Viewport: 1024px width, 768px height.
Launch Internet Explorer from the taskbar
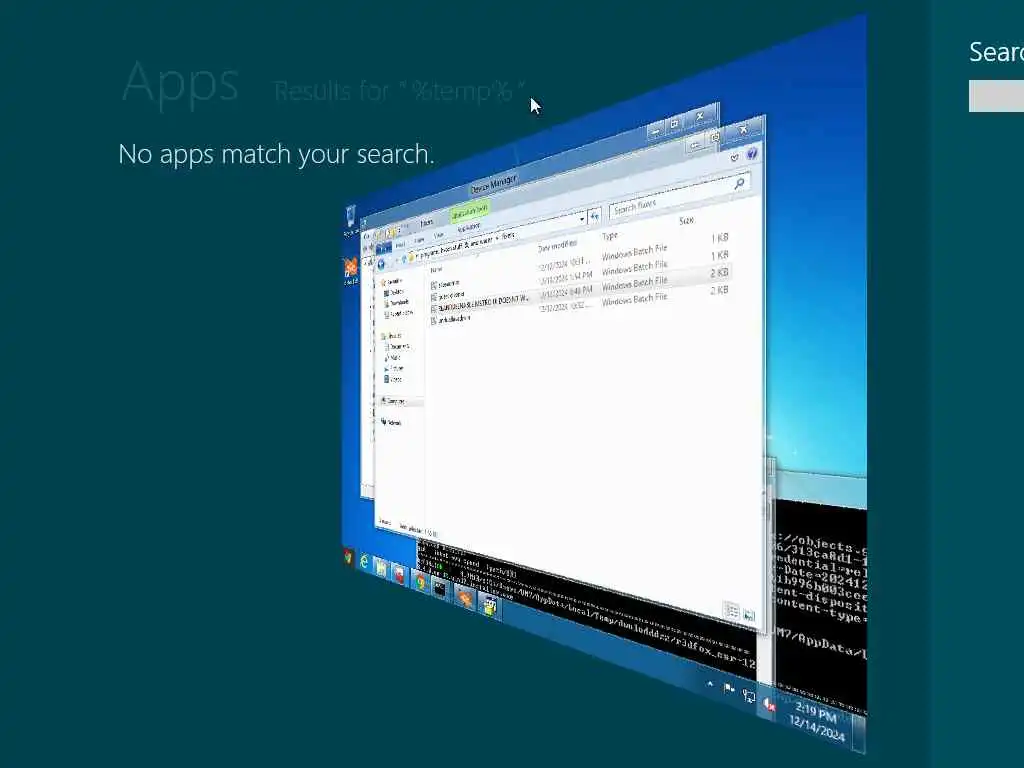364,562
